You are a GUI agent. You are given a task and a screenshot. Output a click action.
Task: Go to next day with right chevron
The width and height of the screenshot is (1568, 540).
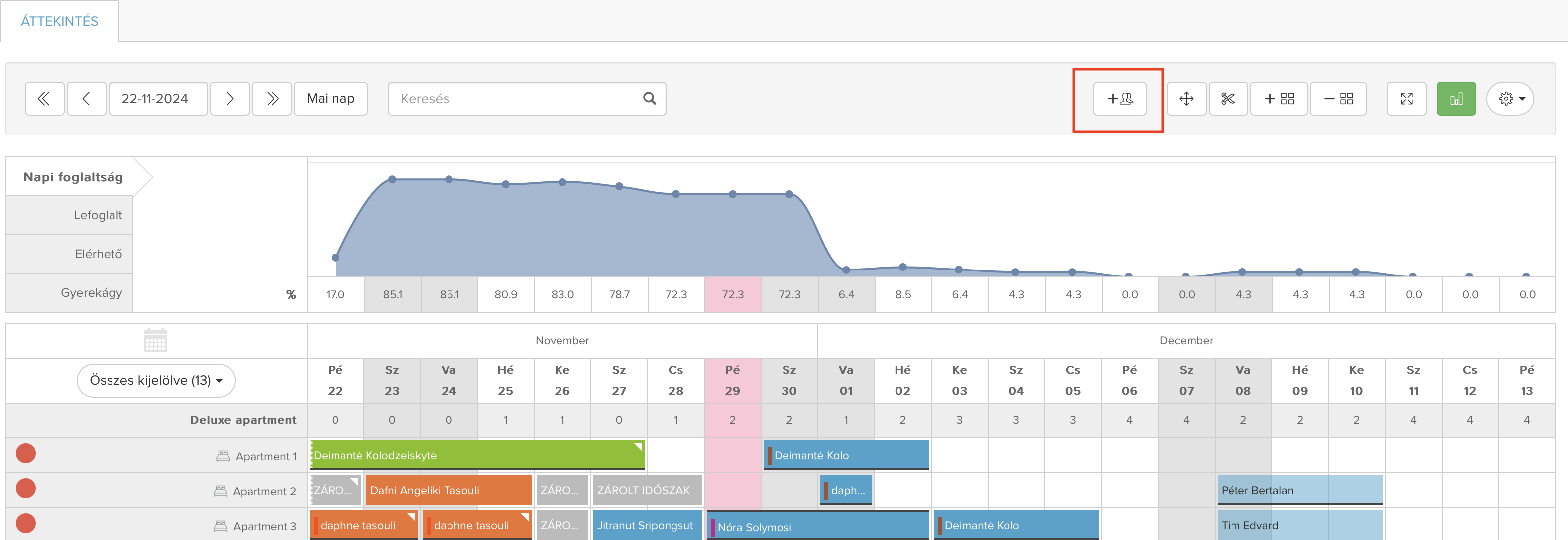[x=229, y=99]
